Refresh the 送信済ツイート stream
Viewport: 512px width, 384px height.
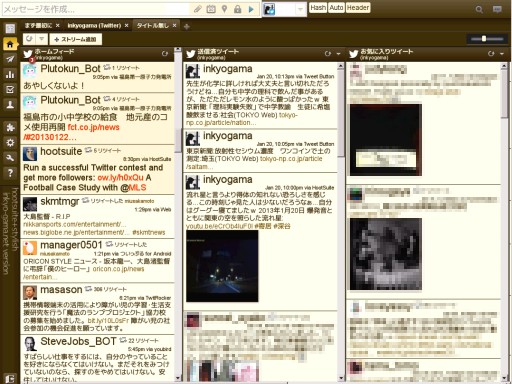[328, 53]
